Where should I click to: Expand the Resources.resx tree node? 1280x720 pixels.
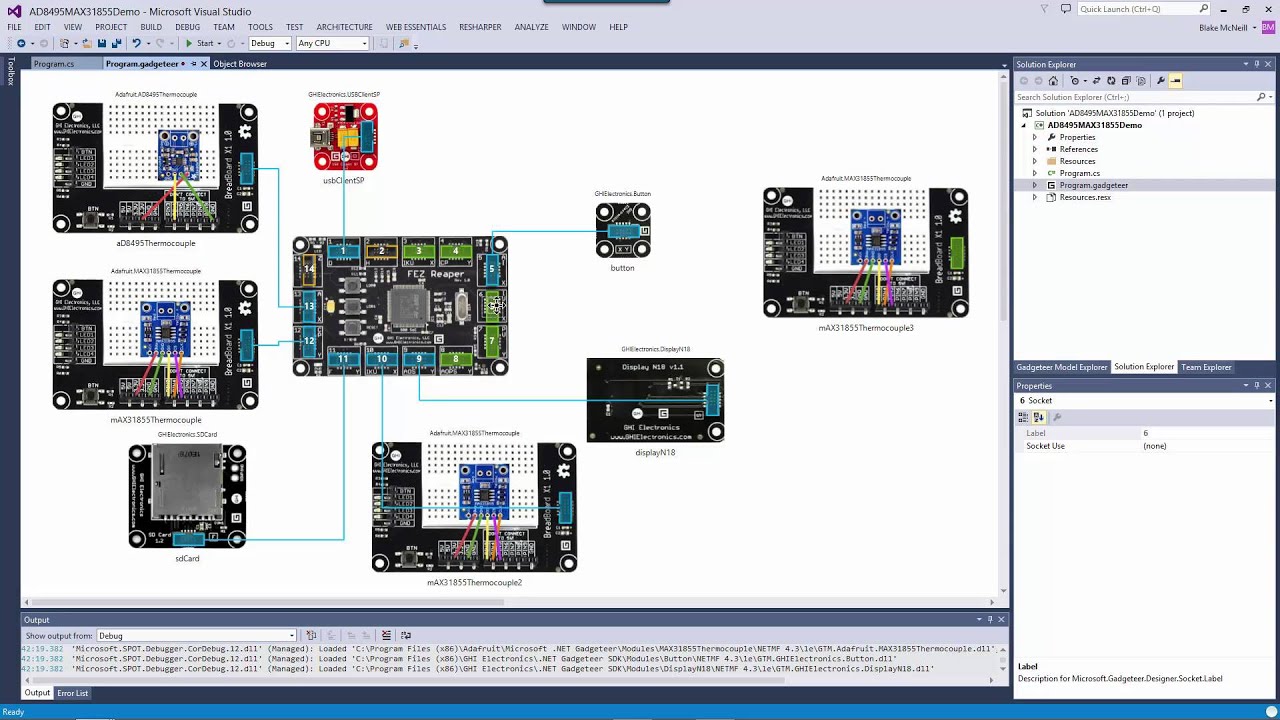(x=1035, y=197)
